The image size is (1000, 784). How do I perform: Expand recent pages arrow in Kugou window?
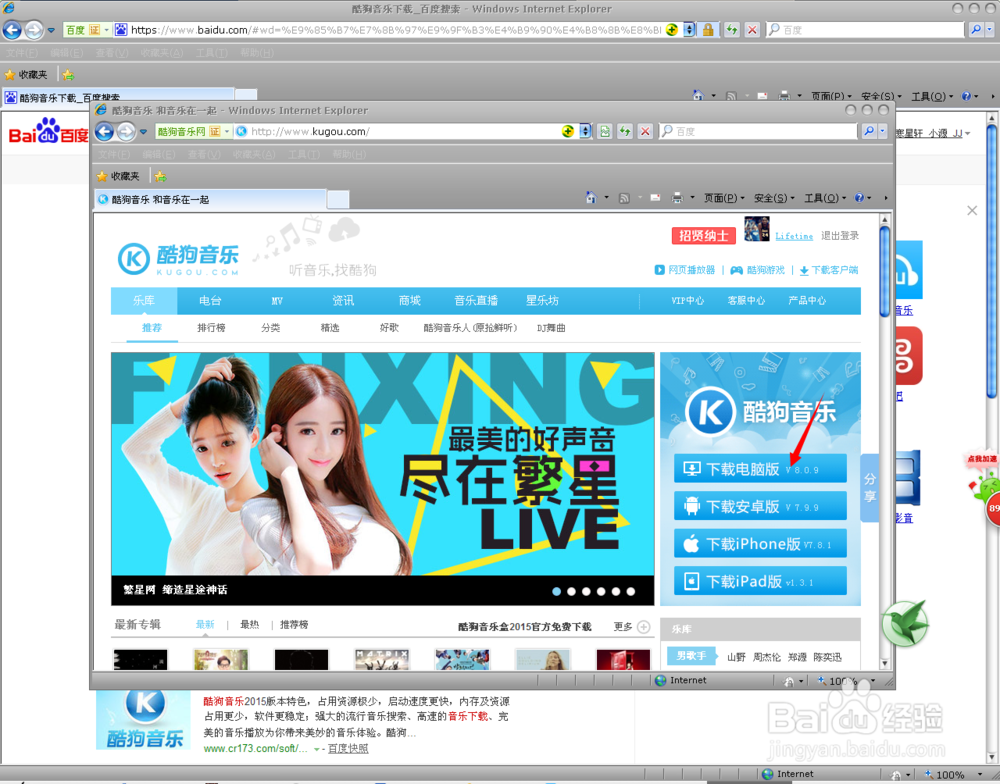143,132
